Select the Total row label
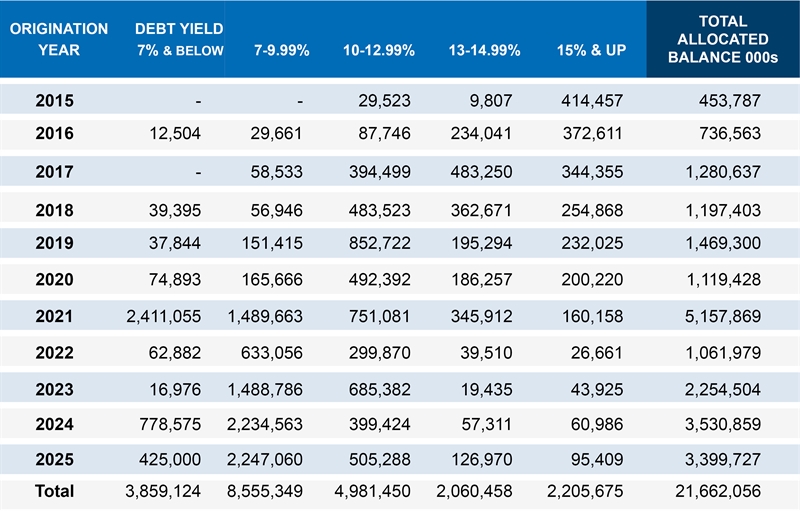This screenshot has width=800, height=511. [x=55, y=491]
